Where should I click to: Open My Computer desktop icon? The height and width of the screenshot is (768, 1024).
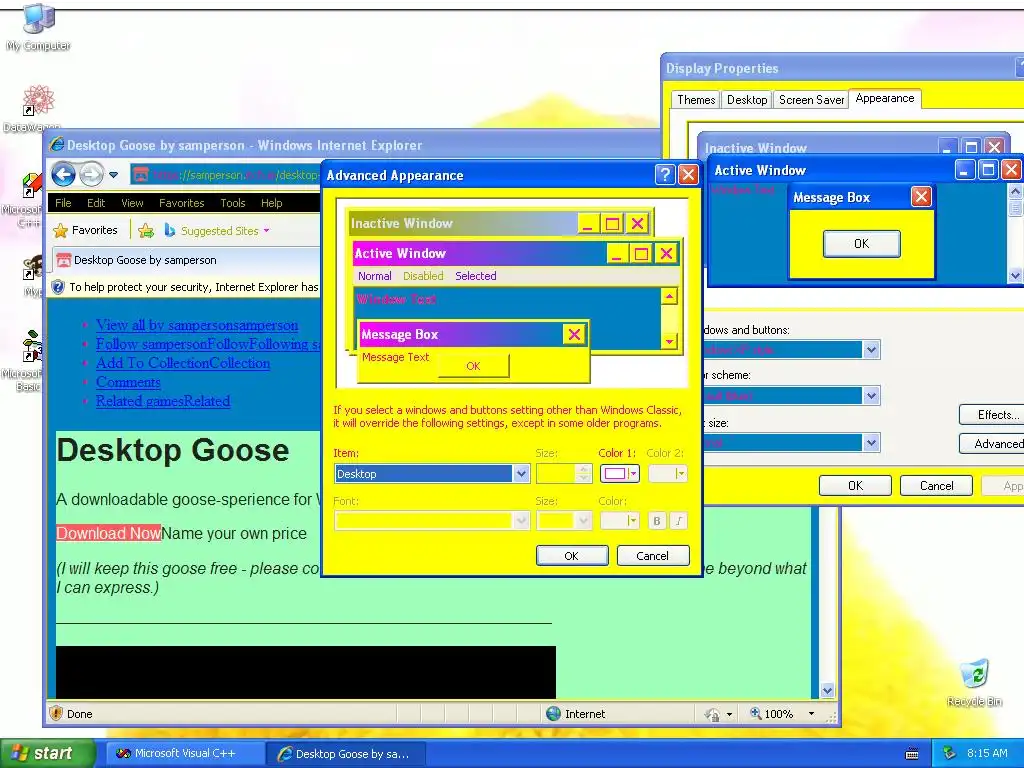click(39, 27)
